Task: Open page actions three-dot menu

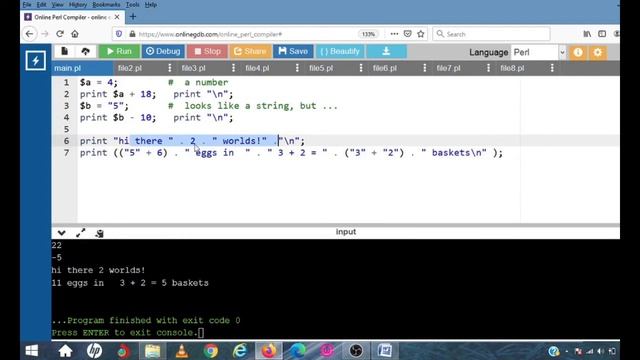Action: point(394,34)
